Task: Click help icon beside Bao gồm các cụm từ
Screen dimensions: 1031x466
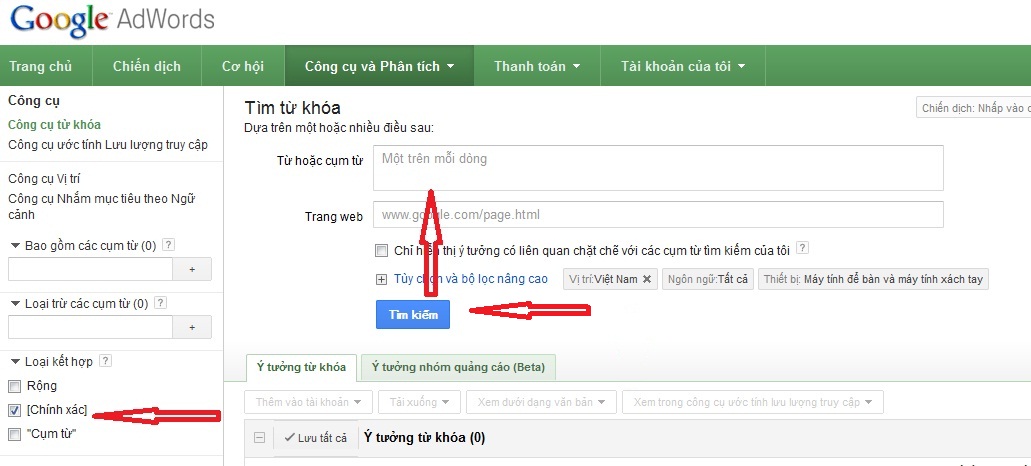Action: [x=168, y=245]
